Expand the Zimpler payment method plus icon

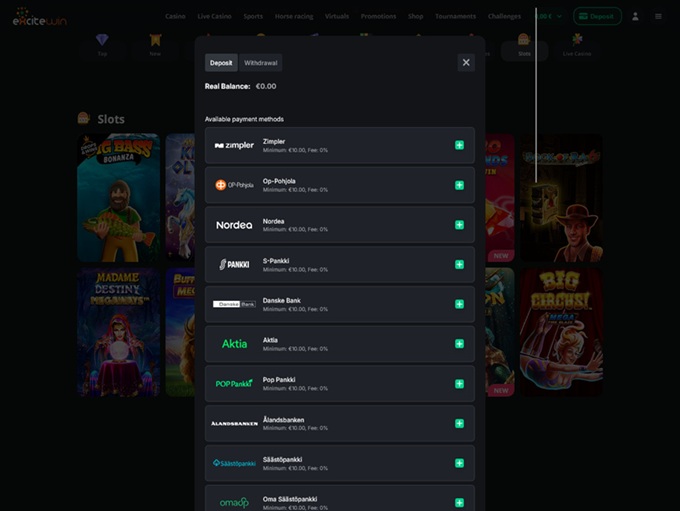coord(459,145)
